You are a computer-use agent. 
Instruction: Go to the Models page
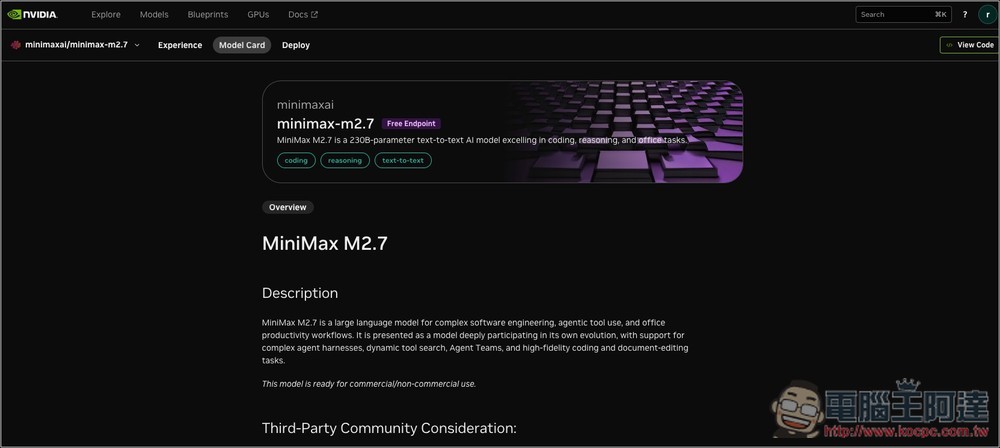154,15
